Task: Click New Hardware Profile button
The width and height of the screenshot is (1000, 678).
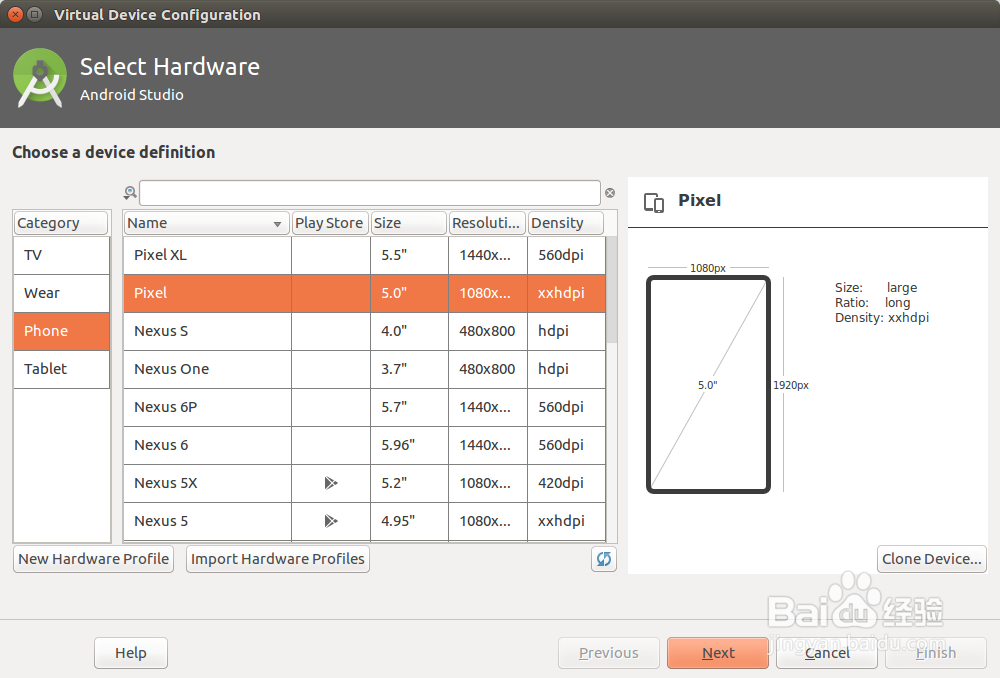Action: tap(94, 559)
